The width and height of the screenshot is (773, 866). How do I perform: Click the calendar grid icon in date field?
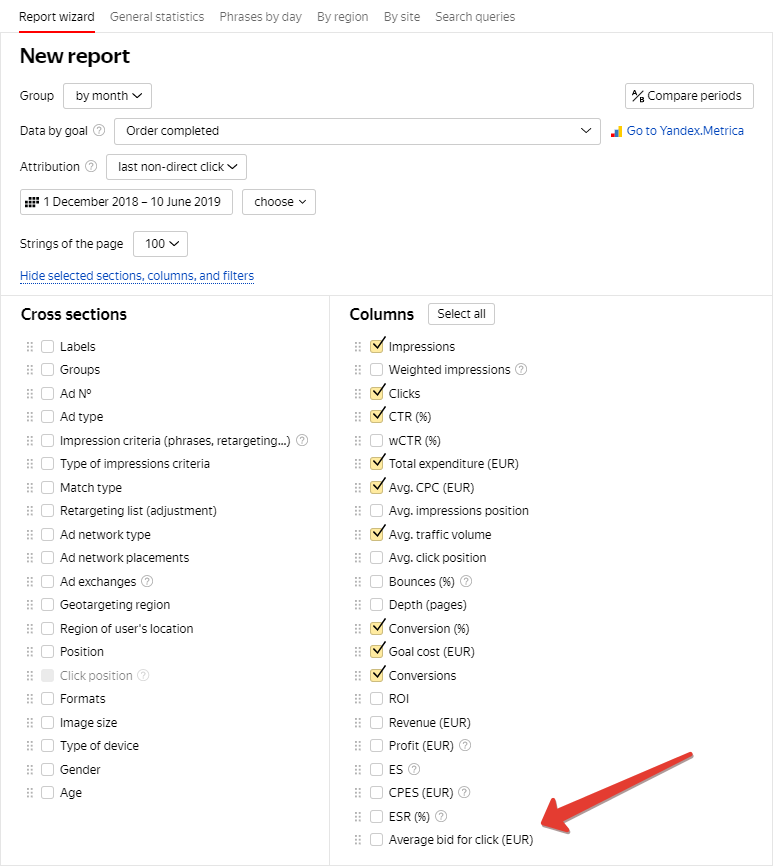click(31, 202)
